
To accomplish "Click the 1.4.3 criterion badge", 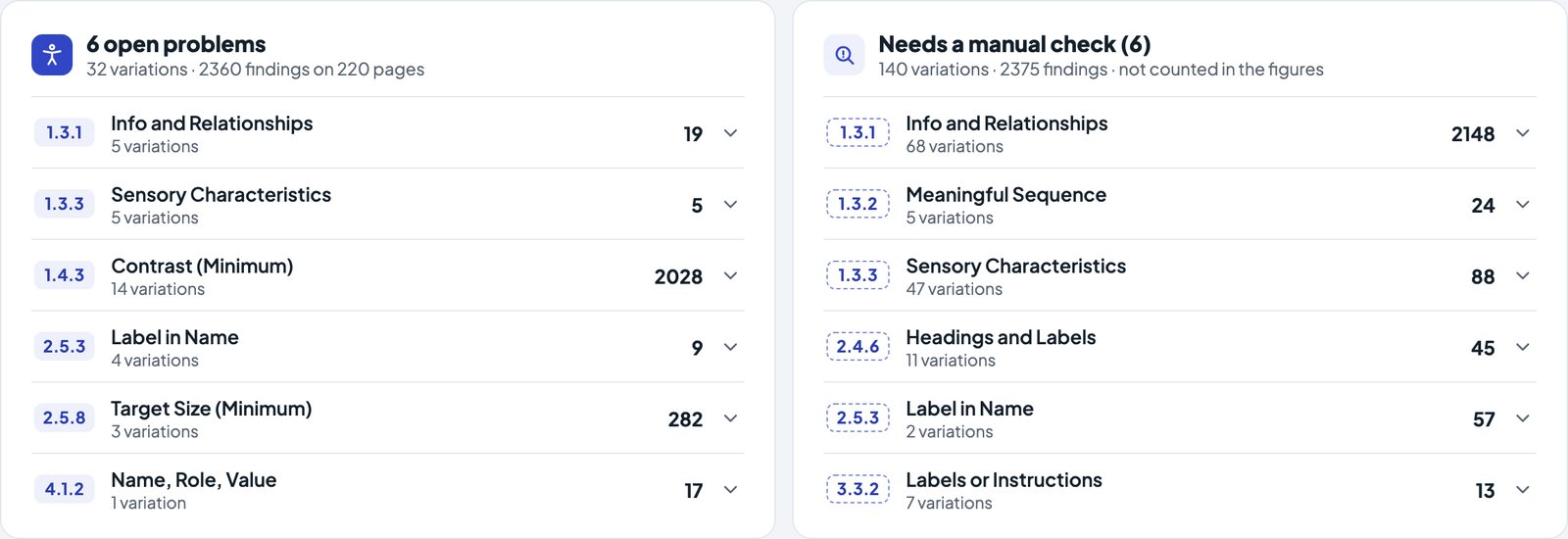I will (x=64, y=275).
